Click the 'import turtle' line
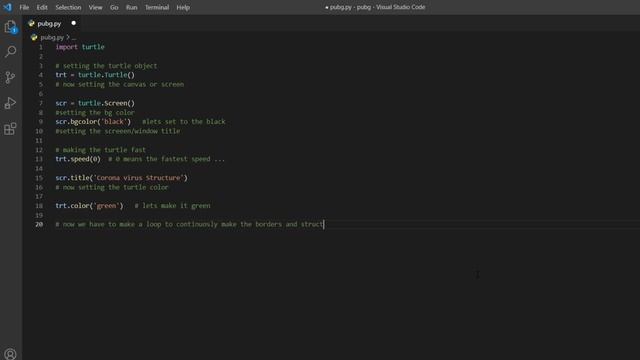 [80, 47]
